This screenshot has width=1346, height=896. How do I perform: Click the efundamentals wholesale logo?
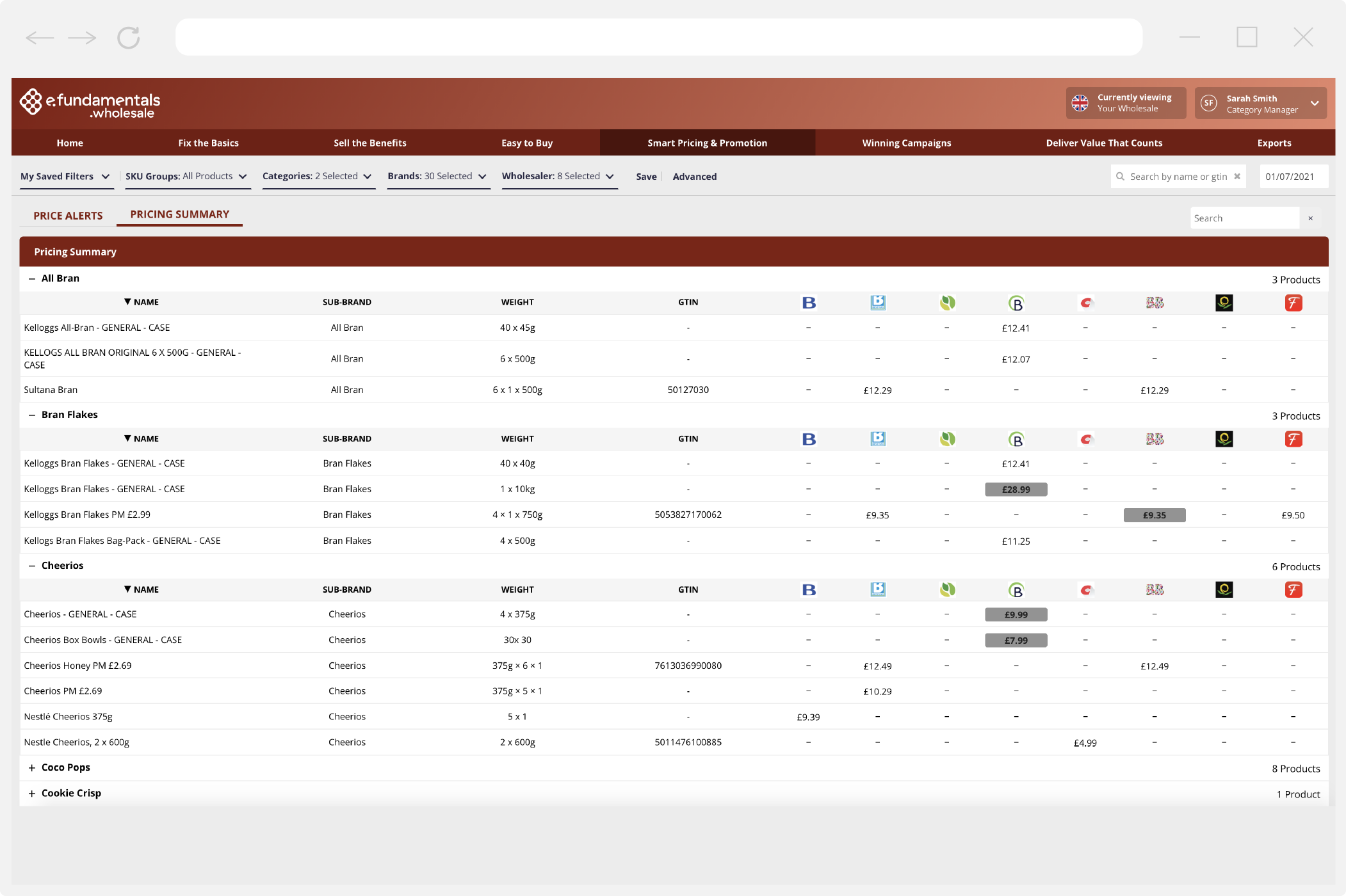tap(90, 103)
